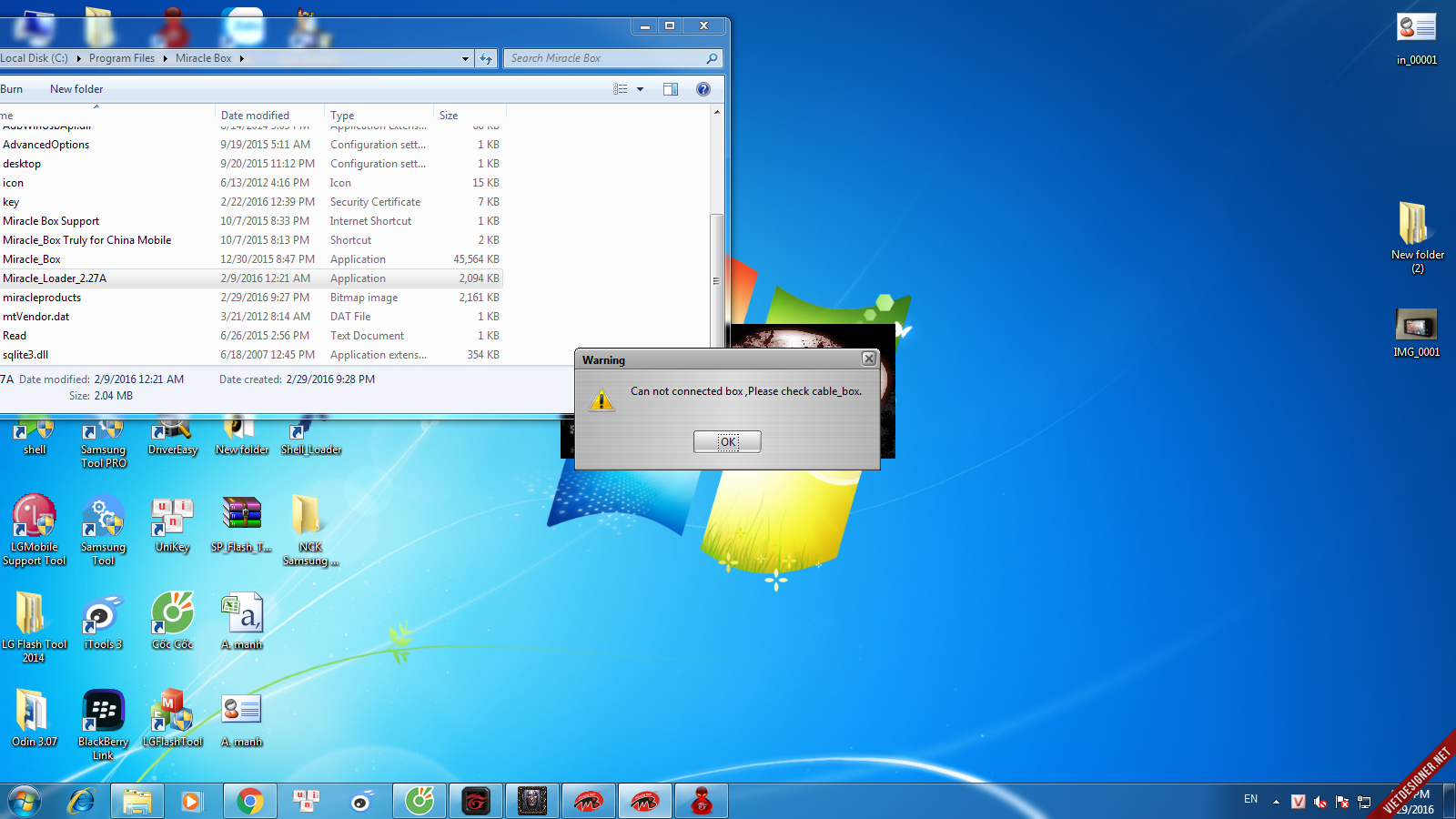Image resolution: width=1456 pixels, height=819 pixels.
Task: Select mtVendor.dat file
Action: click(x=250, y=317)
